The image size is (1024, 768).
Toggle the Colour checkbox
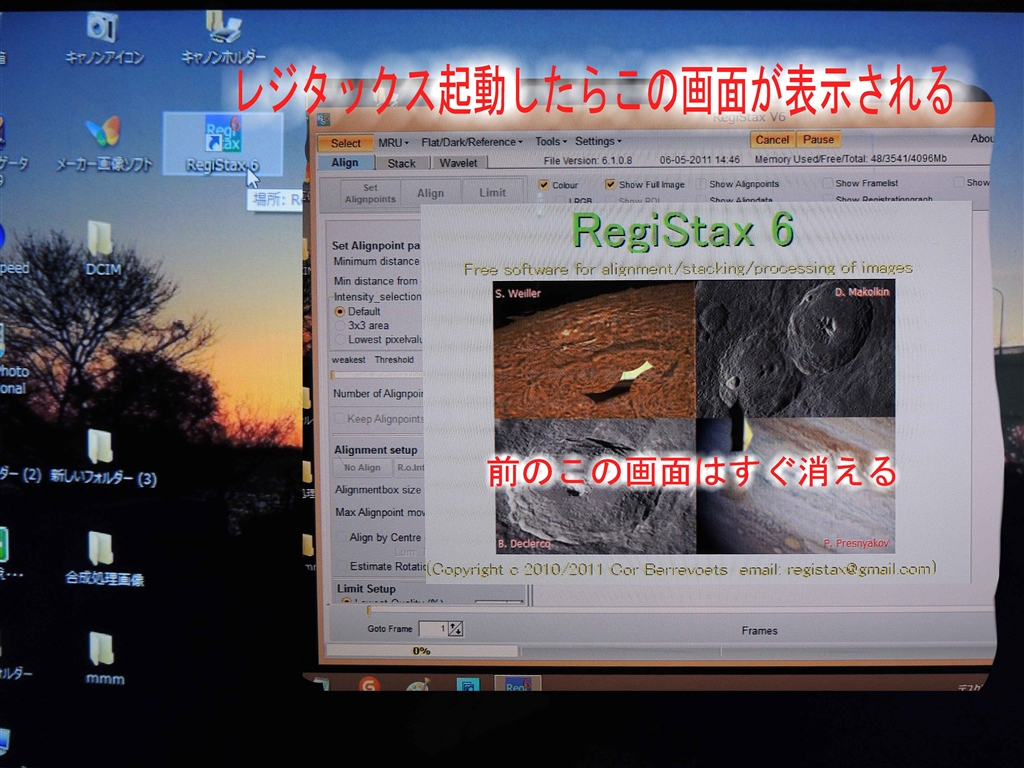point(543,185)
